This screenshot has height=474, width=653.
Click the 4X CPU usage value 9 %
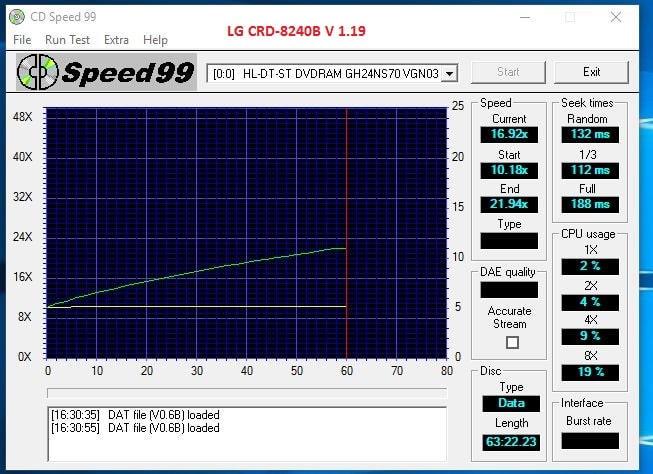(x=590, y=336)
